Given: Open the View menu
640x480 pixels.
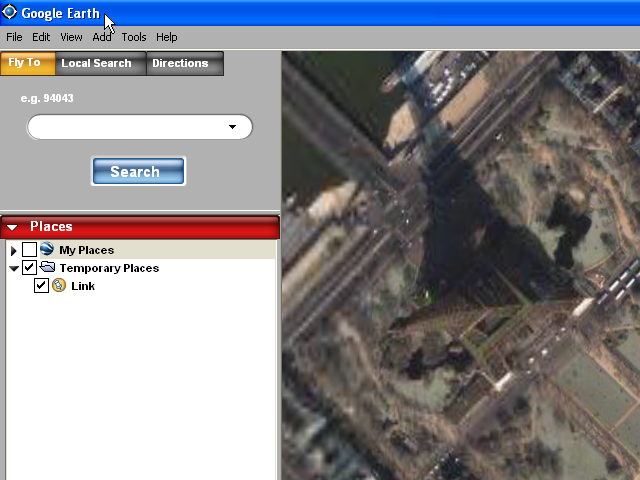Looking at the screenshot, I should click(x=71, y=37).
